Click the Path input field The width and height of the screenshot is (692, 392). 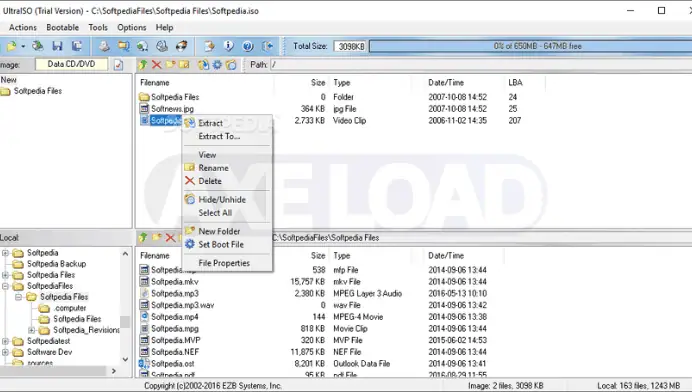point(481,65)
